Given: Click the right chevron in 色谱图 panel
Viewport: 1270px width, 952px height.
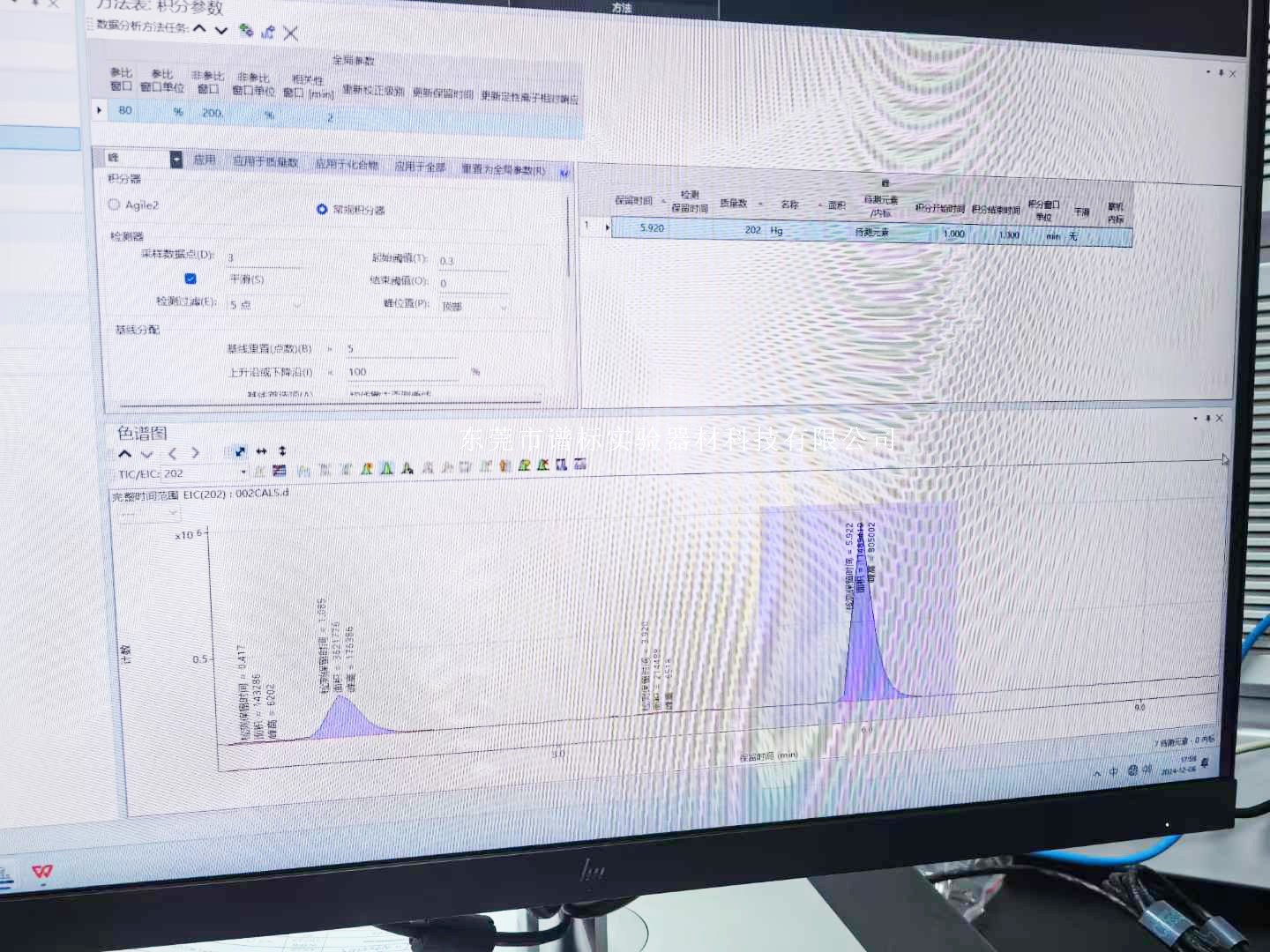Looking at the screenshot, I should (195, 453).
